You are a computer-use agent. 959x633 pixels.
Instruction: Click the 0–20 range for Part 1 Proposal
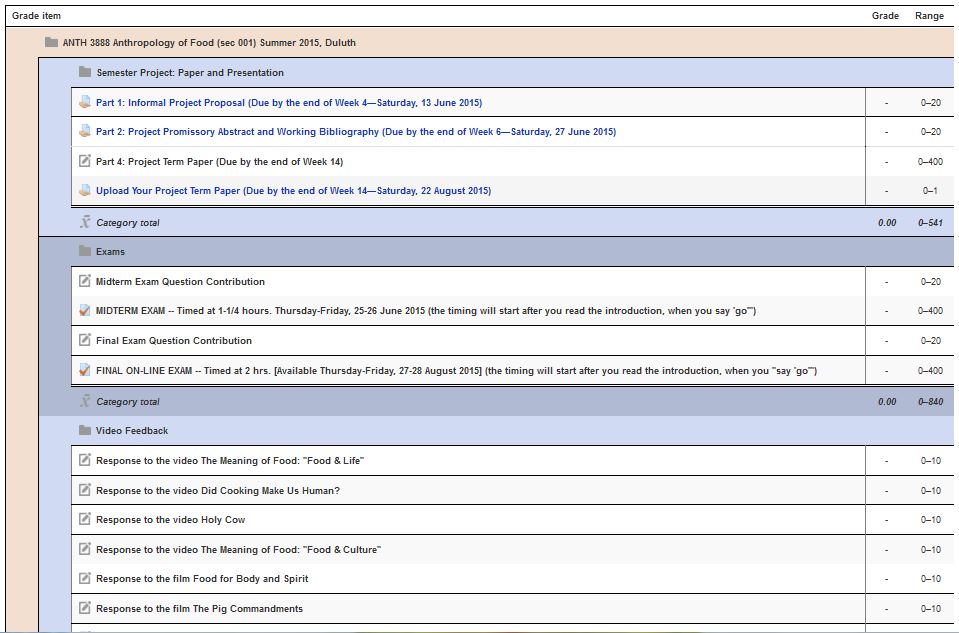click(930, 103)
